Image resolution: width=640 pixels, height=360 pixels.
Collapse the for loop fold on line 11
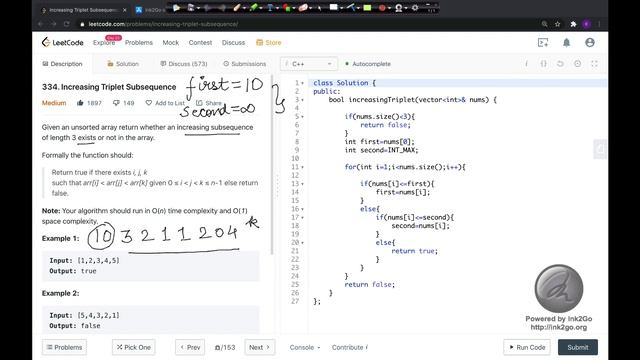[x=302, y=167]
